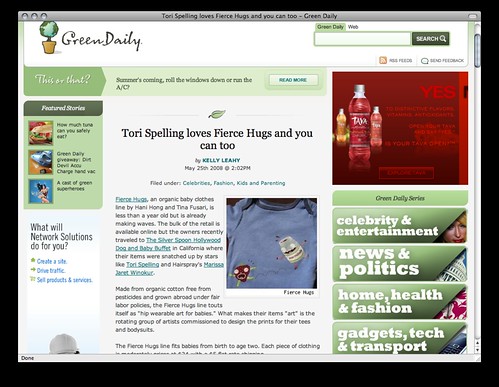Viewport: 499px width, 387px height.
Task: Click the toolbar toggle pill in the title bar
Action: pyautogui.click(x=472, y=16)
